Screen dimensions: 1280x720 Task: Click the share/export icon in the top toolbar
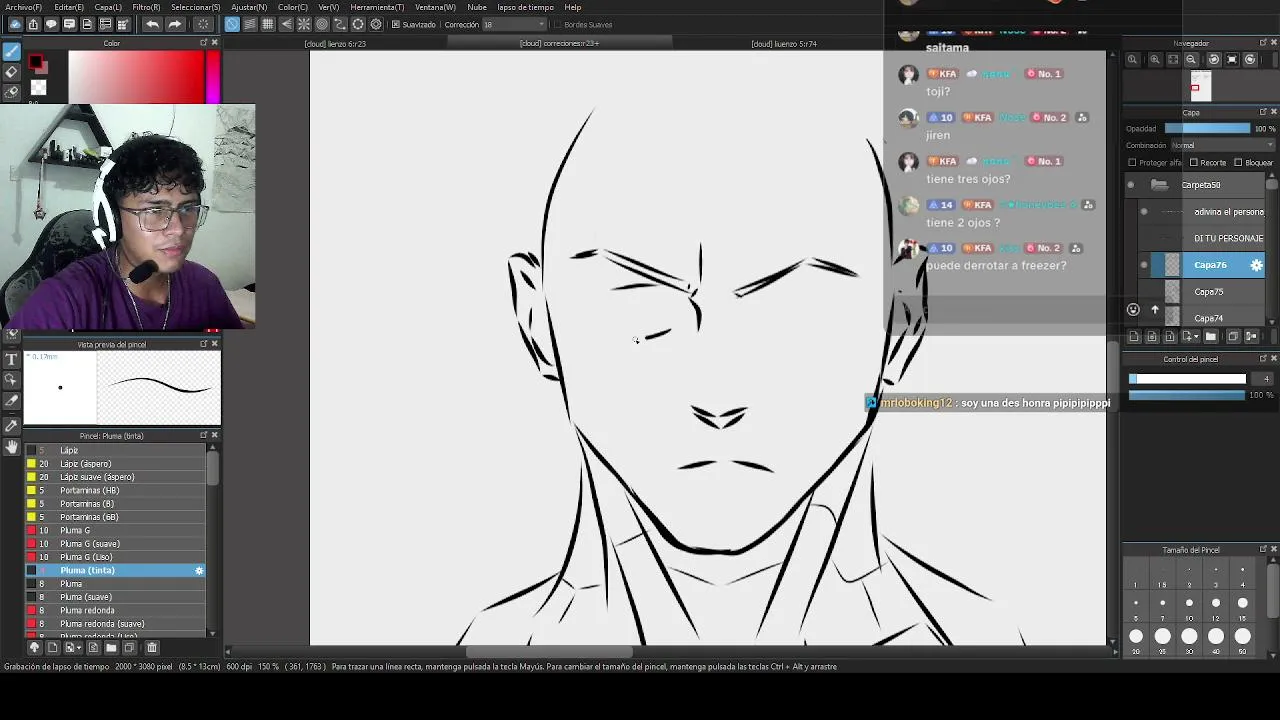tap(33, 24)
